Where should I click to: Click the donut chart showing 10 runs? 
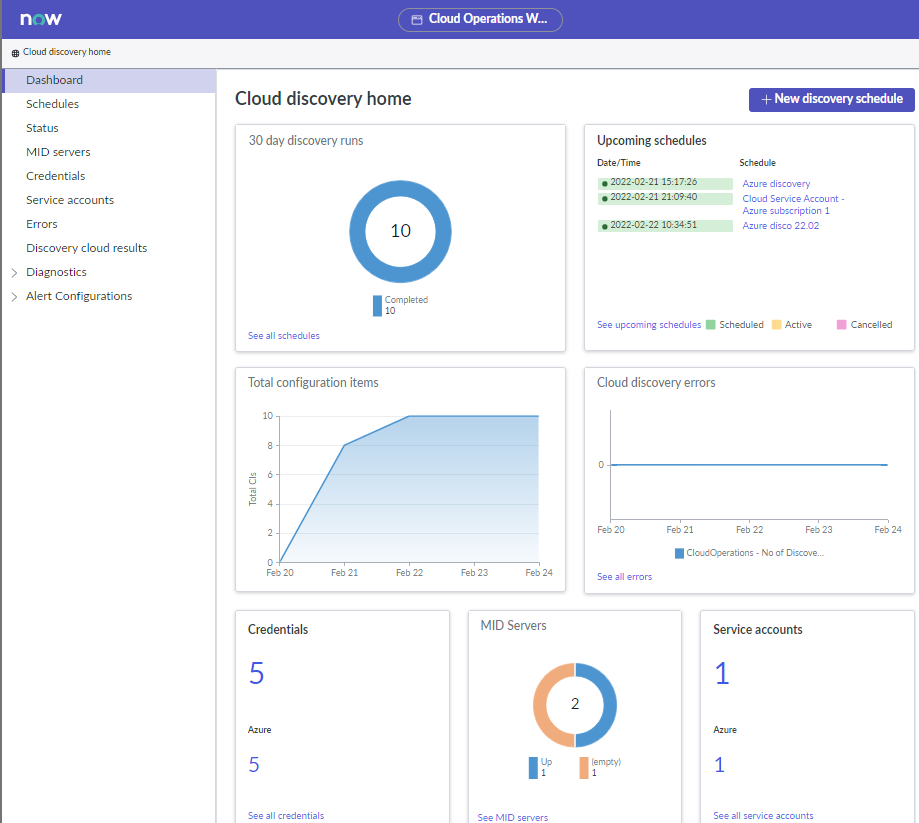point(400,232)
